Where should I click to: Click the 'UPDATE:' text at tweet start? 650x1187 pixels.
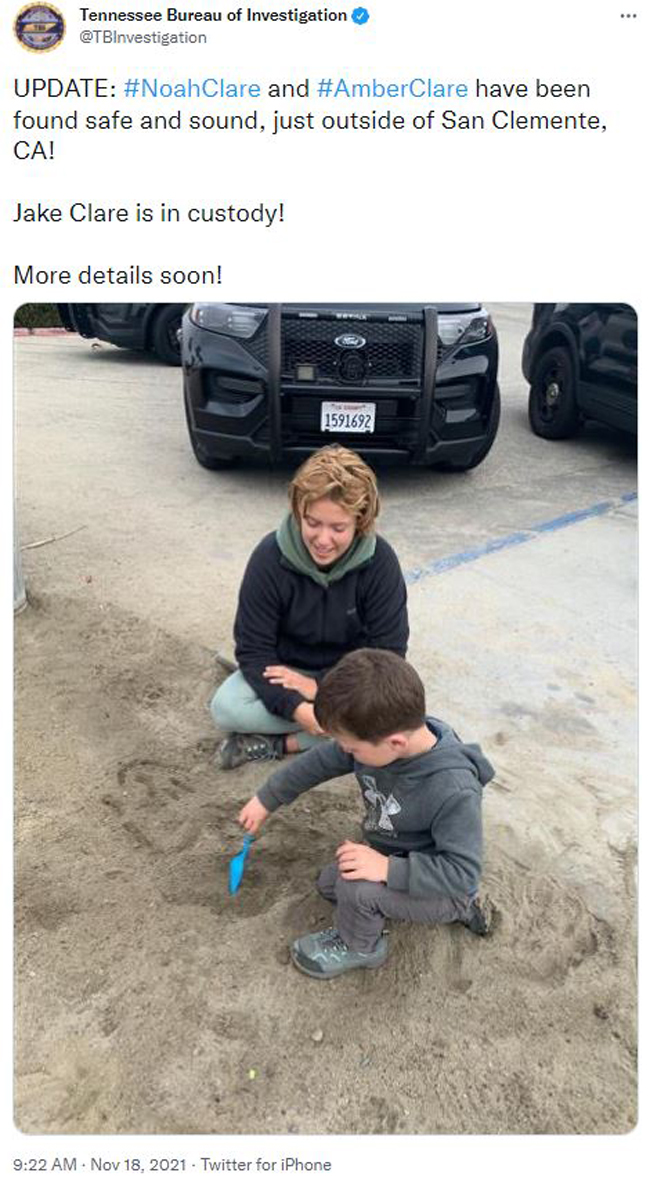[65, 89]
